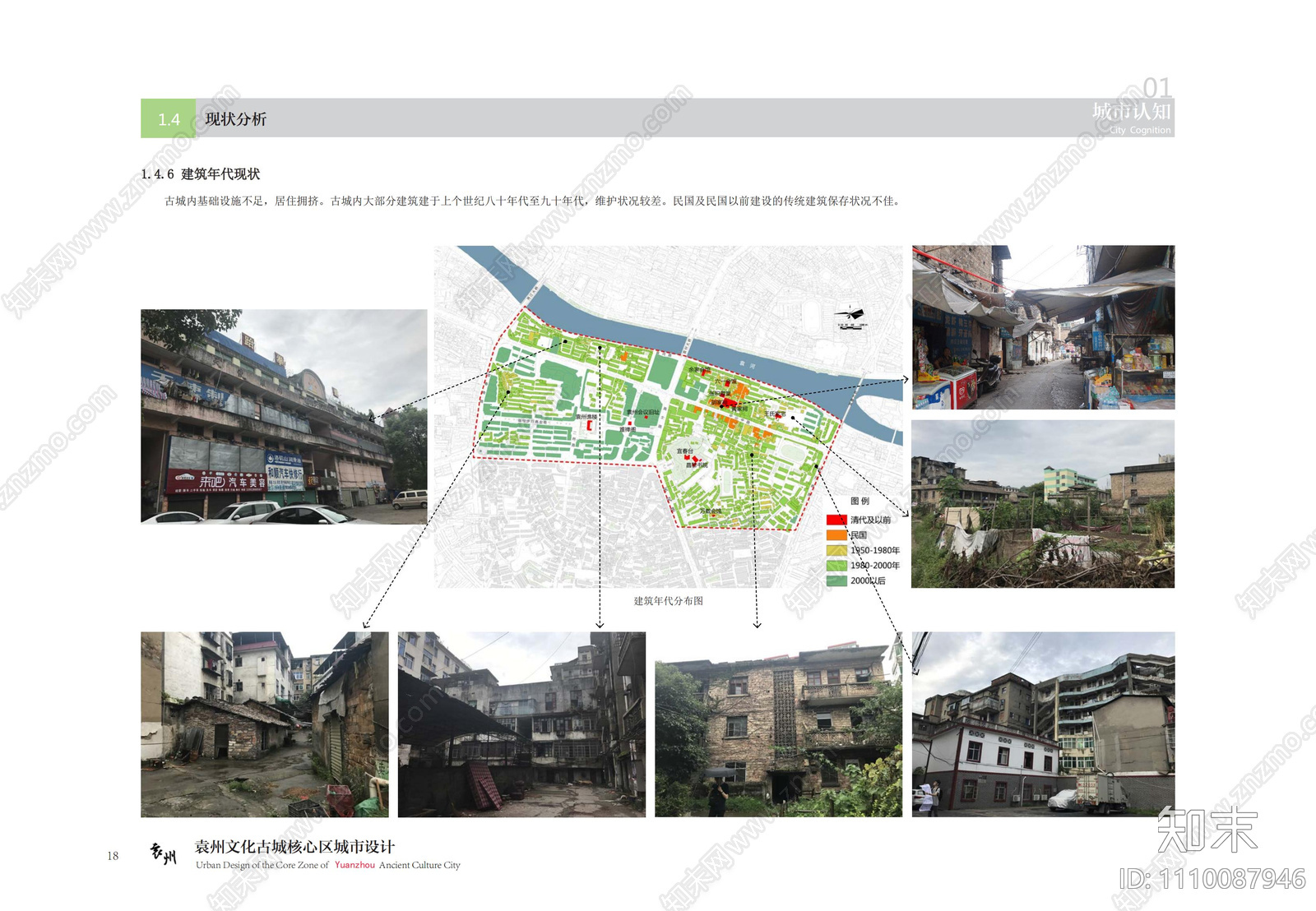Click the City Cognition subtitle
Screen dimensions: 1316x911
coord(1140,130)
